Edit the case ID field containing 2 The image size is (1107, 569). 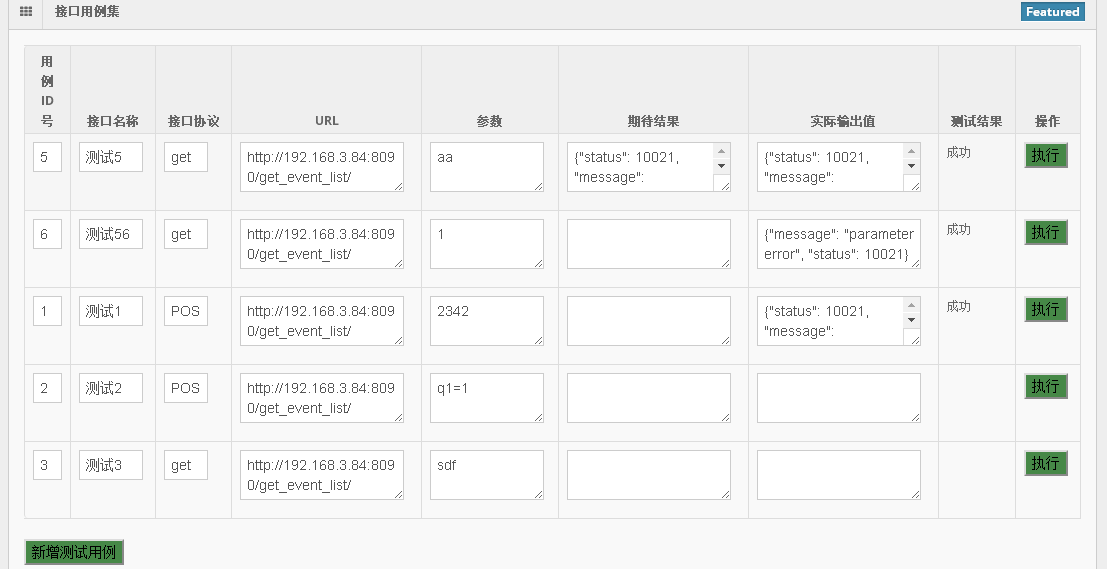47,388
